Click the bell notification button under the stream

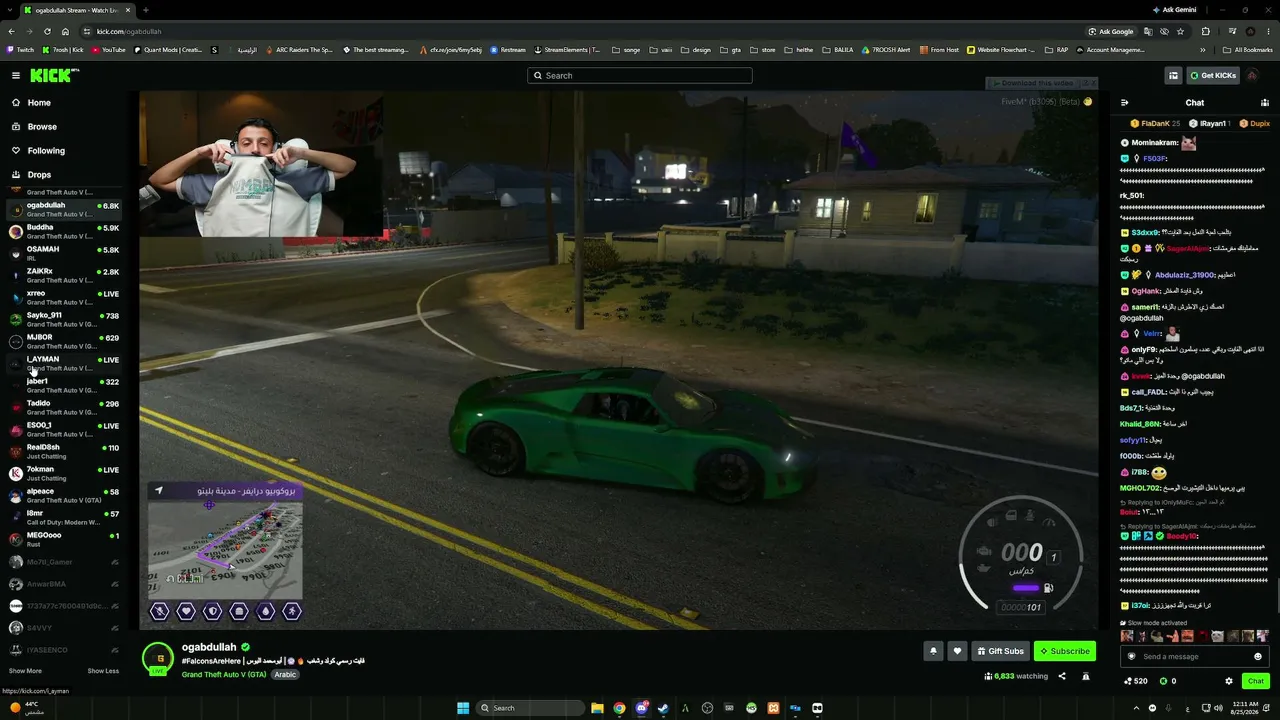click(933, 651)
